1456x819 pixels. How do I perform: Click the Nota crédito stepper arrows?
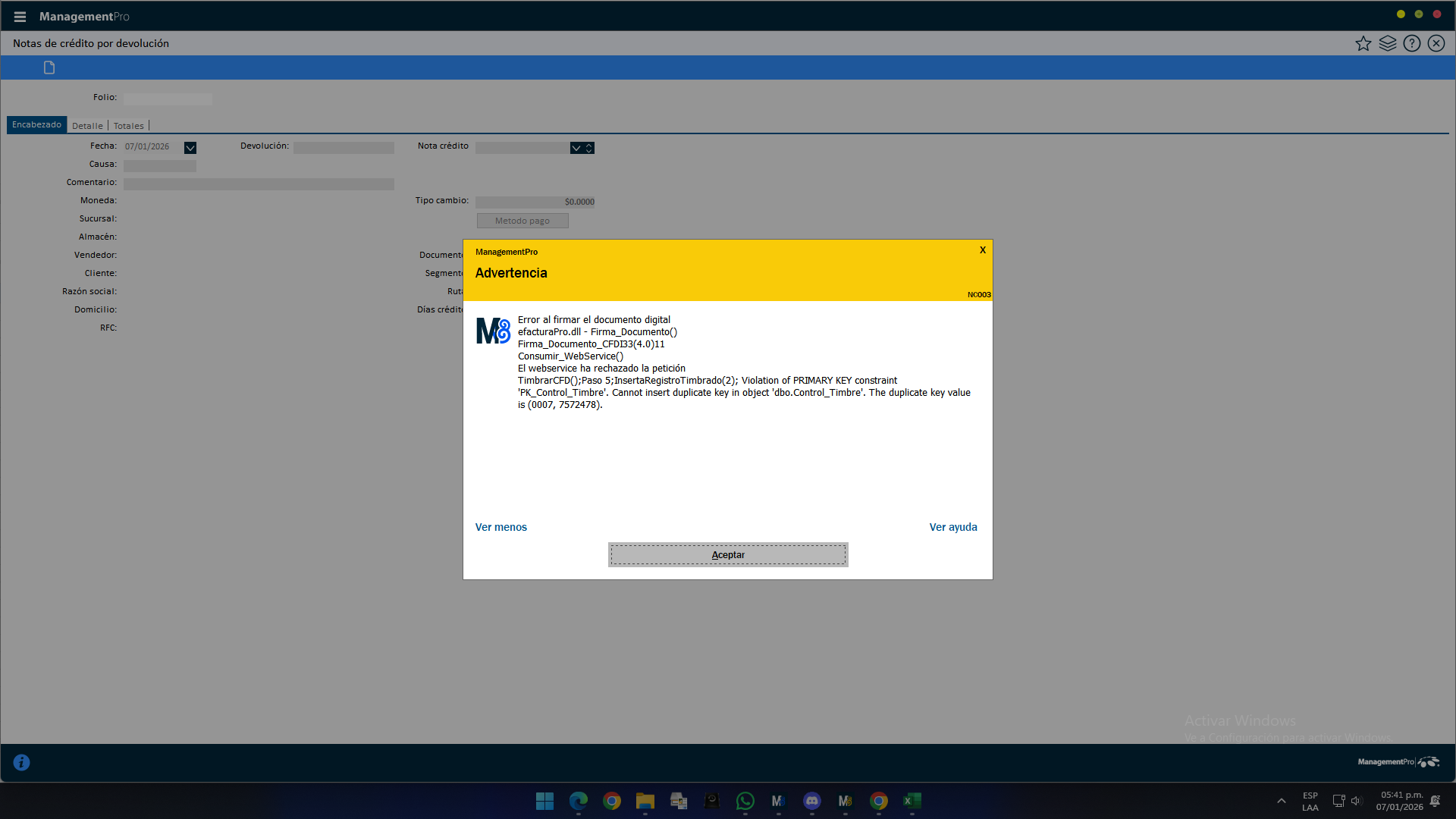pos(589,148)
